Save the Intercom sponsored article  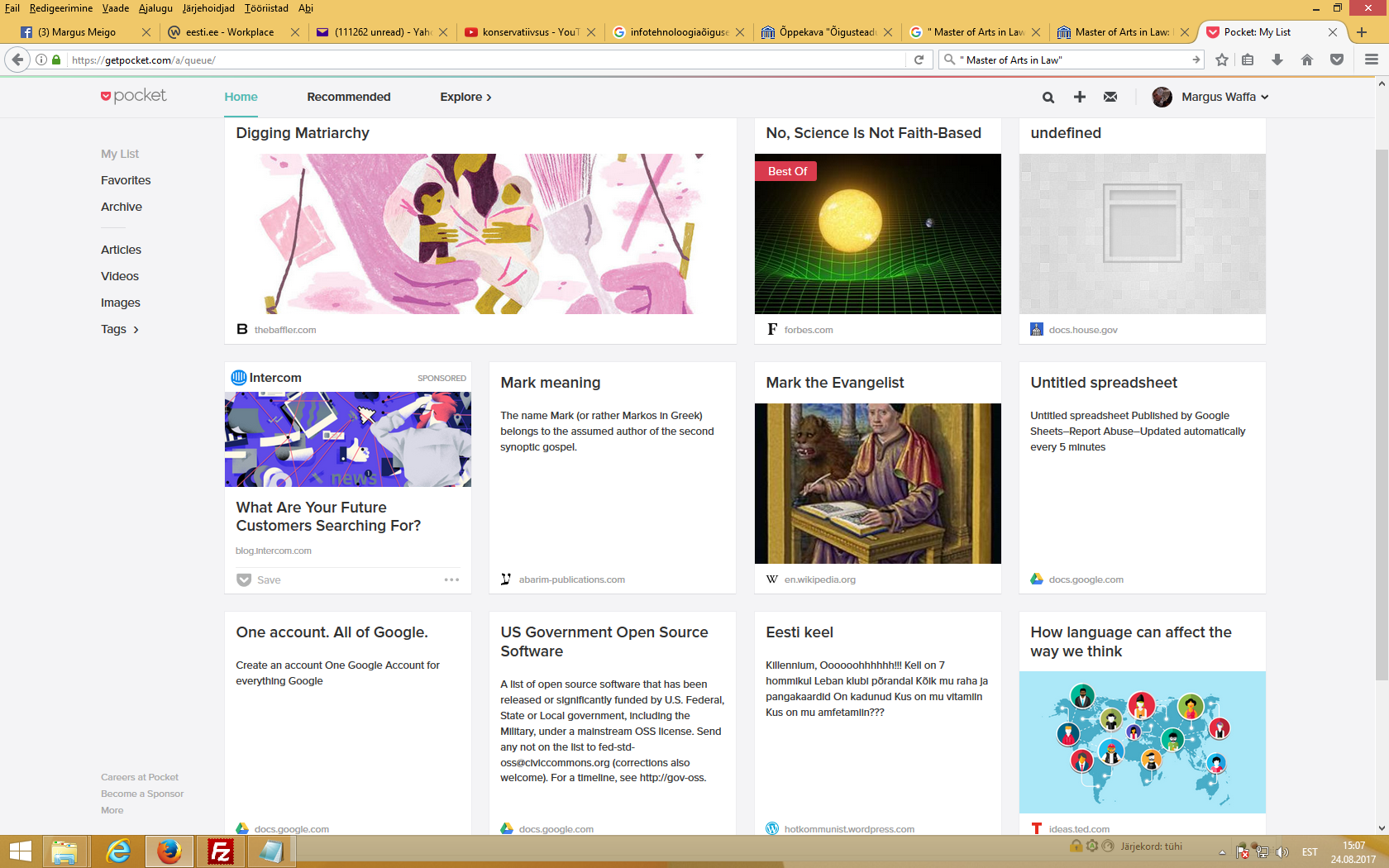tap(259, 579)
